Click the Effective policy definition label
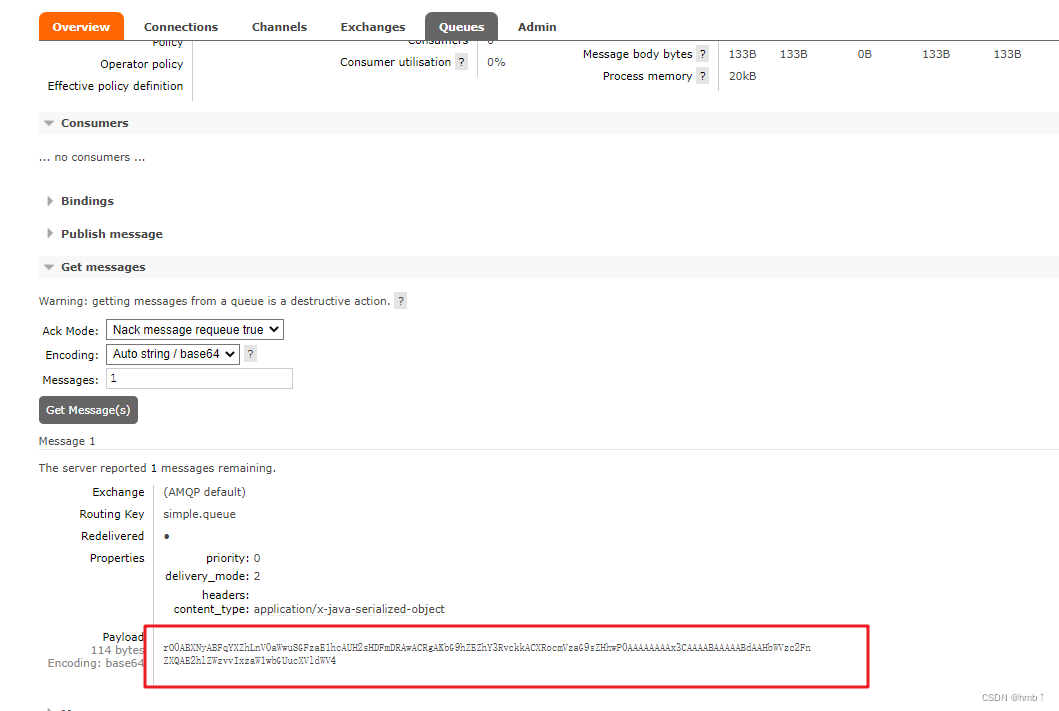The image size is (1059, 711). pos(115,86)
